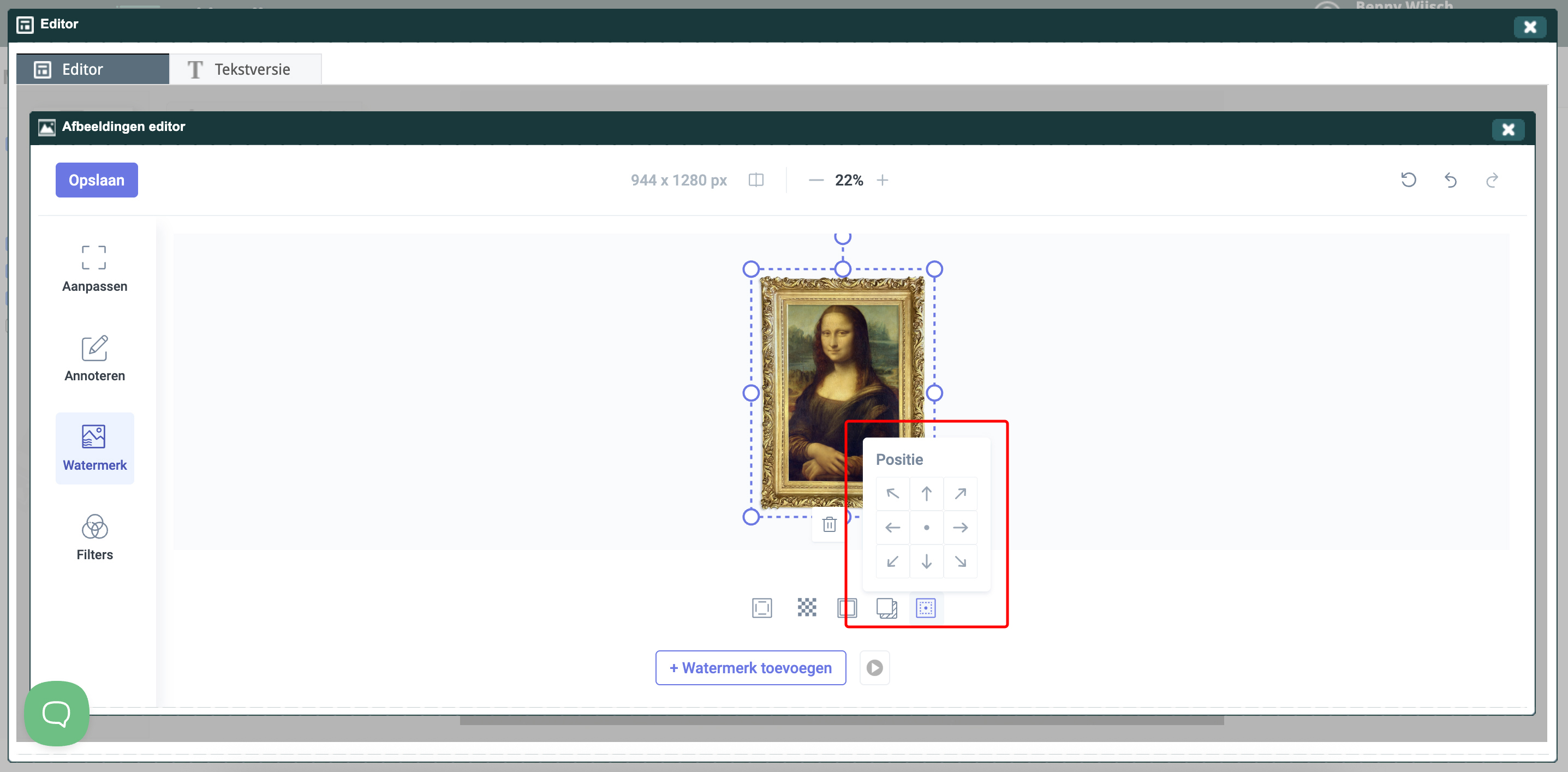Set watermark position to top-left arrow
The image size is (1568, 772).
892,493
